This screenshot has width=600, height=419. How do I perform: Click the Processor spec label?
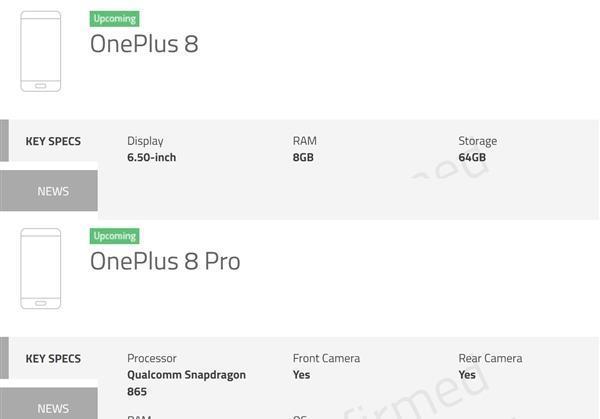click(152, 358)
